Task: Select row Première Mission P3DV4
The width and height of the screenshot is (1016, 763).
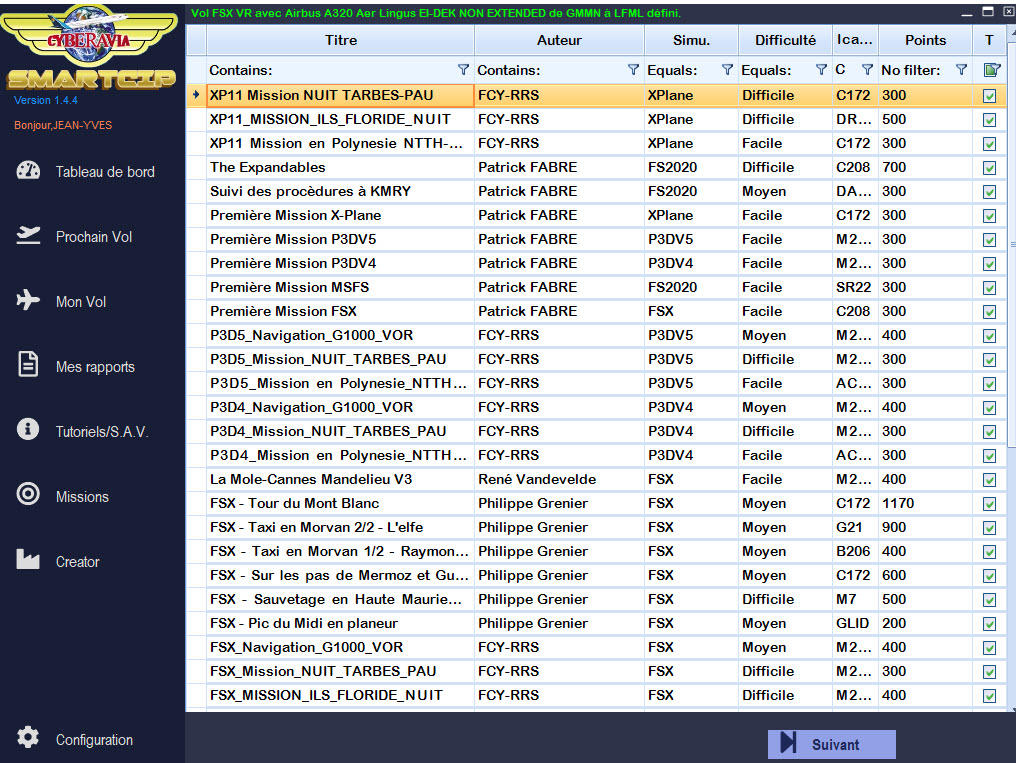Action: click(x=596, y=264)
